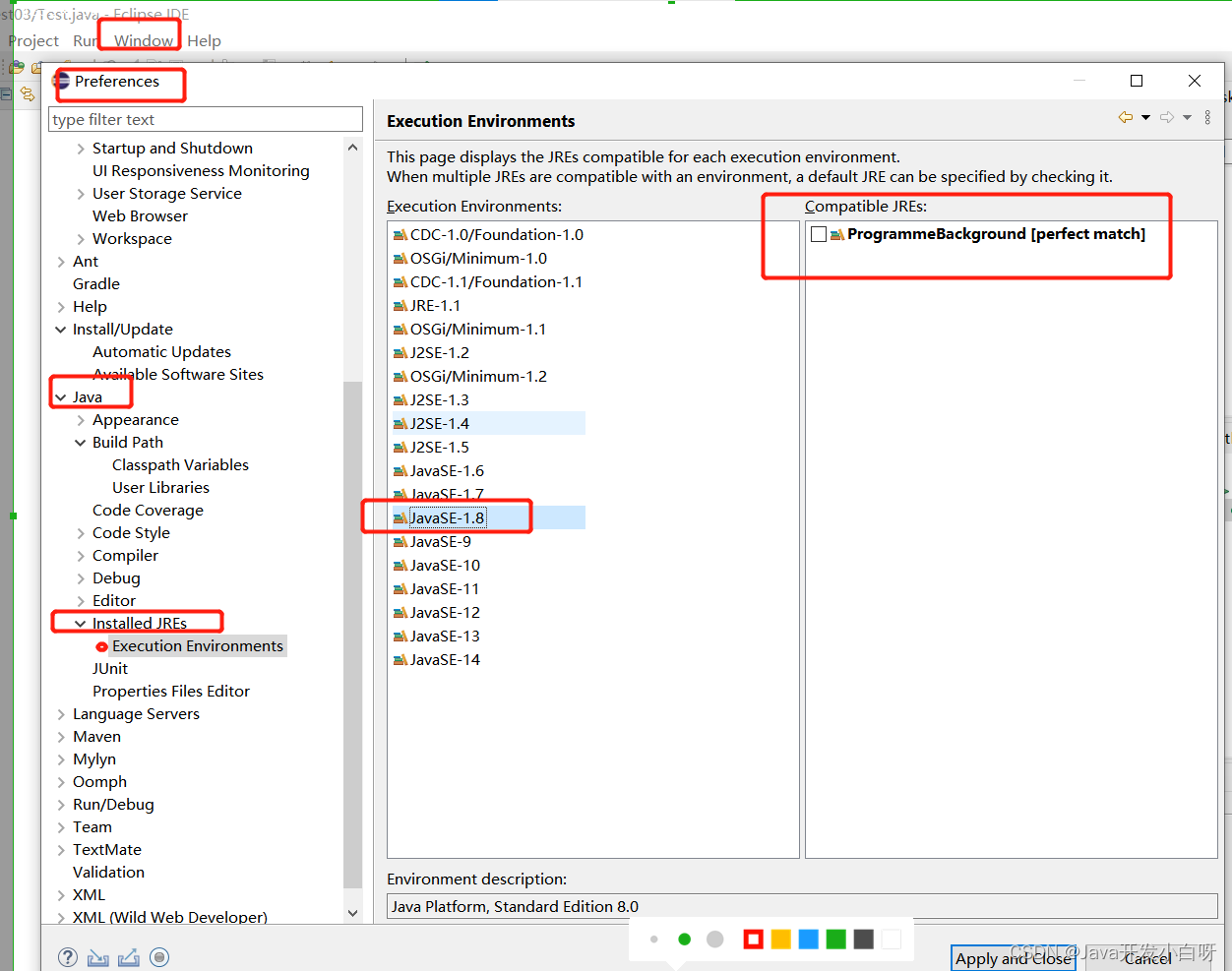This screenshot has width=1232, height=971.
Task: Expand the Compiler node
Action: 81,556
